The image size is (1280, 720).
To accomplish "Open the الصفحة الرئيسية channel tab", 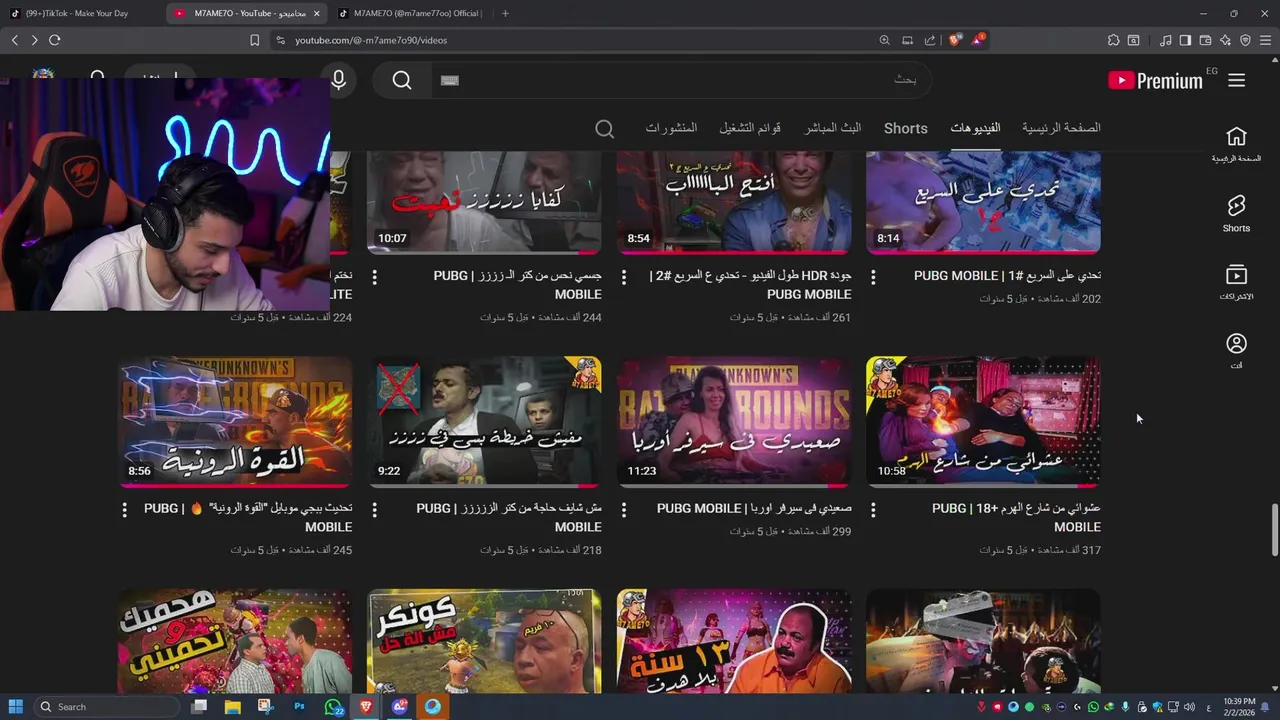I will tap(1061, 128).
